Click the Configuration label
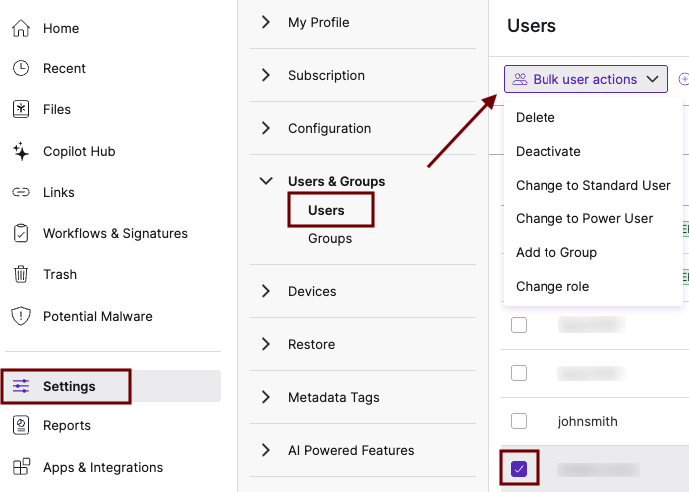The width and height of the screenshot is (689, 492). click(x=330, y=128)
